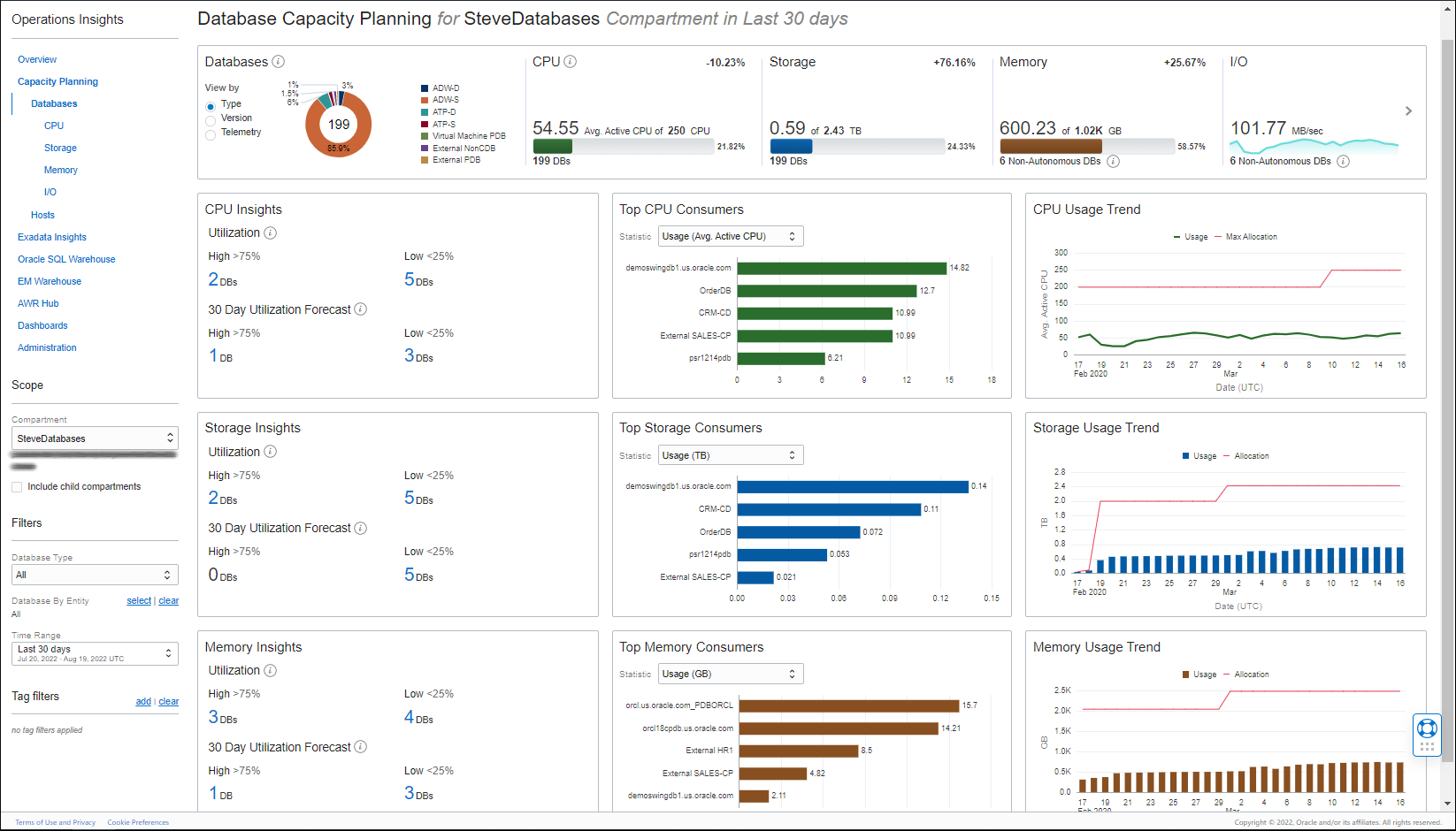Click the Memory utilization progress bar
The width and height of the screenshot is (1456, 831).
point(1087,147)
